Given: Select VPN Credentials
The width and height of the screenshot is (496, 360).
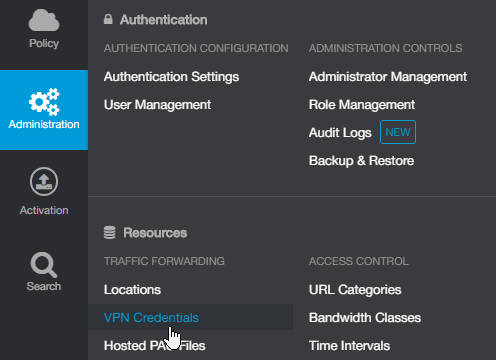Looking at the screenshot, I should tap(151, 318).
